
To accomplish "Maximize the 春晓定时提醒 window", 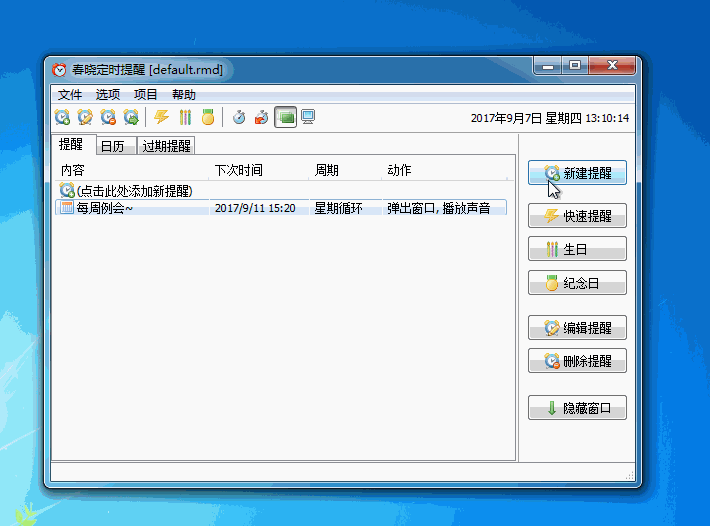I will [x=575, y=66].
